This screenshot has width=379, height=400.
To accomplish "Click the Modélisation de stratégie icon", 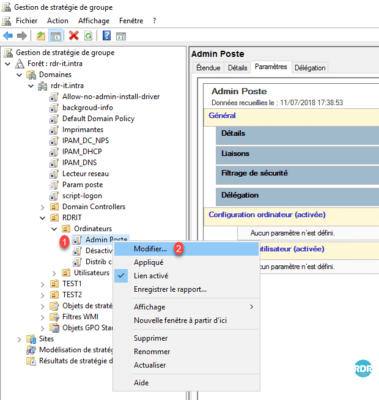I will (x=31, y=350).
